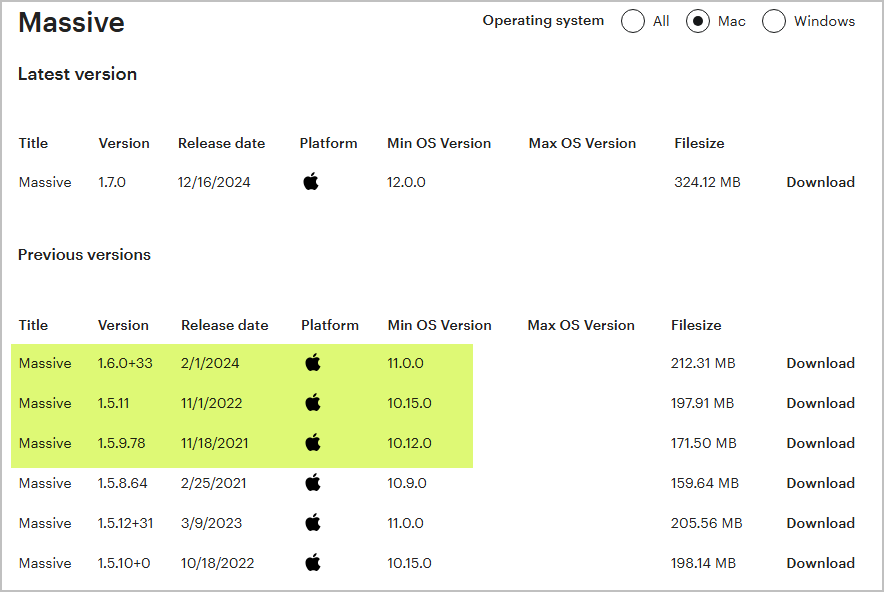This screenshot has height=592, width=884.
Task: Click the Apple icon in the 1.6.0+33 row
Action: pos(313,363)
